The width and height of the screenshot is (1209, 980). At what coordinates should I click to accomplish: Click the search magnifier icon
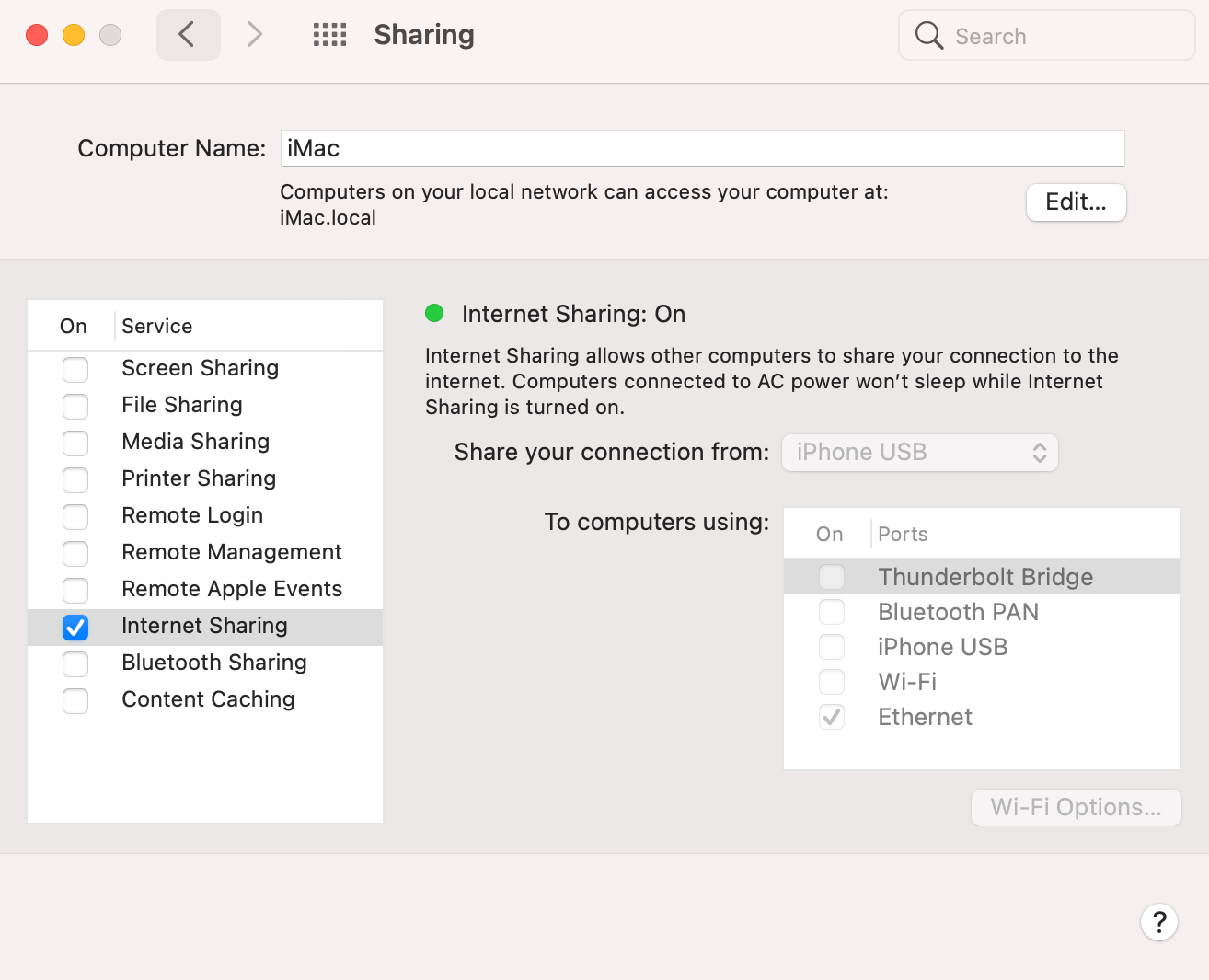point(929,36)
